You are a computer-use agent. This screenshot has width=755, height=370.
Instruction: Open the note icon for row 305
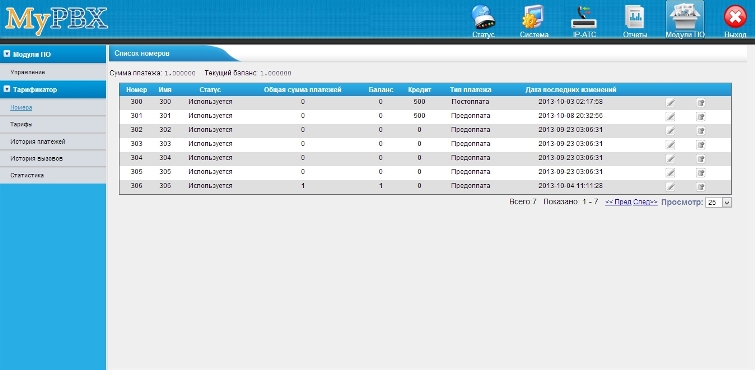coord(701,172)
